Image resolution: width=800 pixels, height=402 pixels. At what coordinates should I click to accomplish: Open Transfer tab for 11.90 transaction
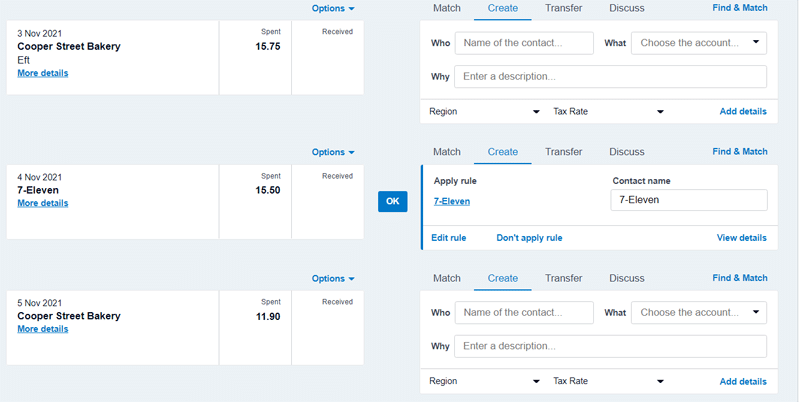564,278
